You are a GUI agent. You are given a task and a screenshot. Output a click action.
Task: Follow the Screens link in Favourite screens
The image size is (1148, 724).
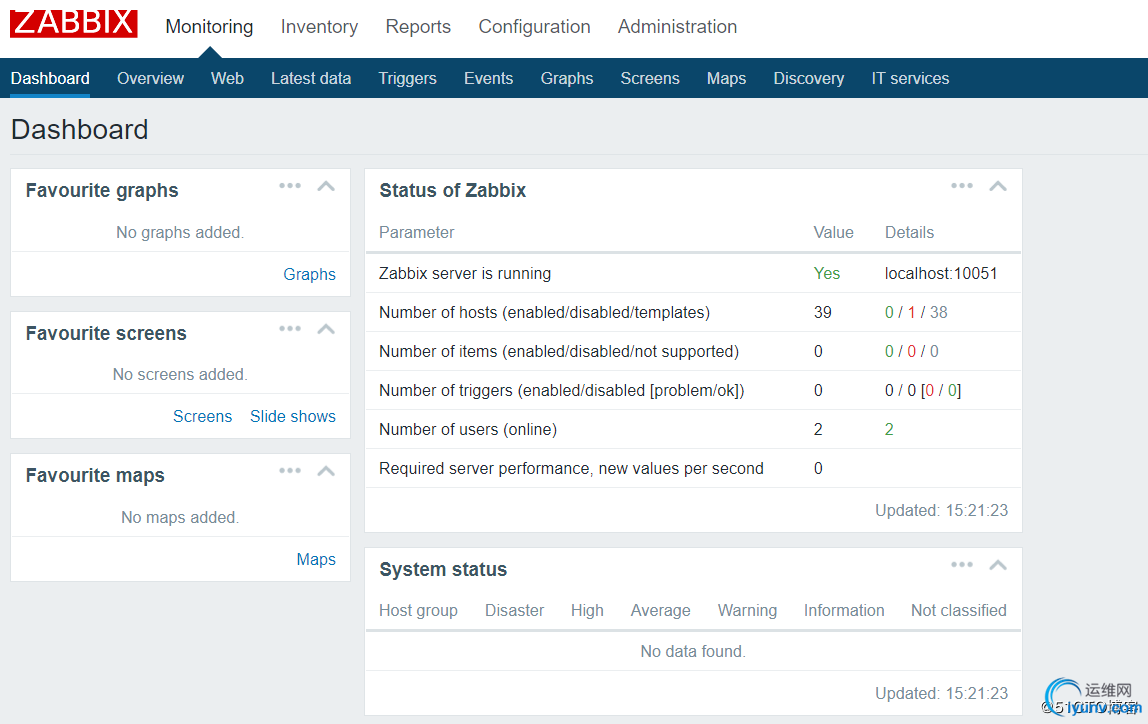tap(202, 417)
